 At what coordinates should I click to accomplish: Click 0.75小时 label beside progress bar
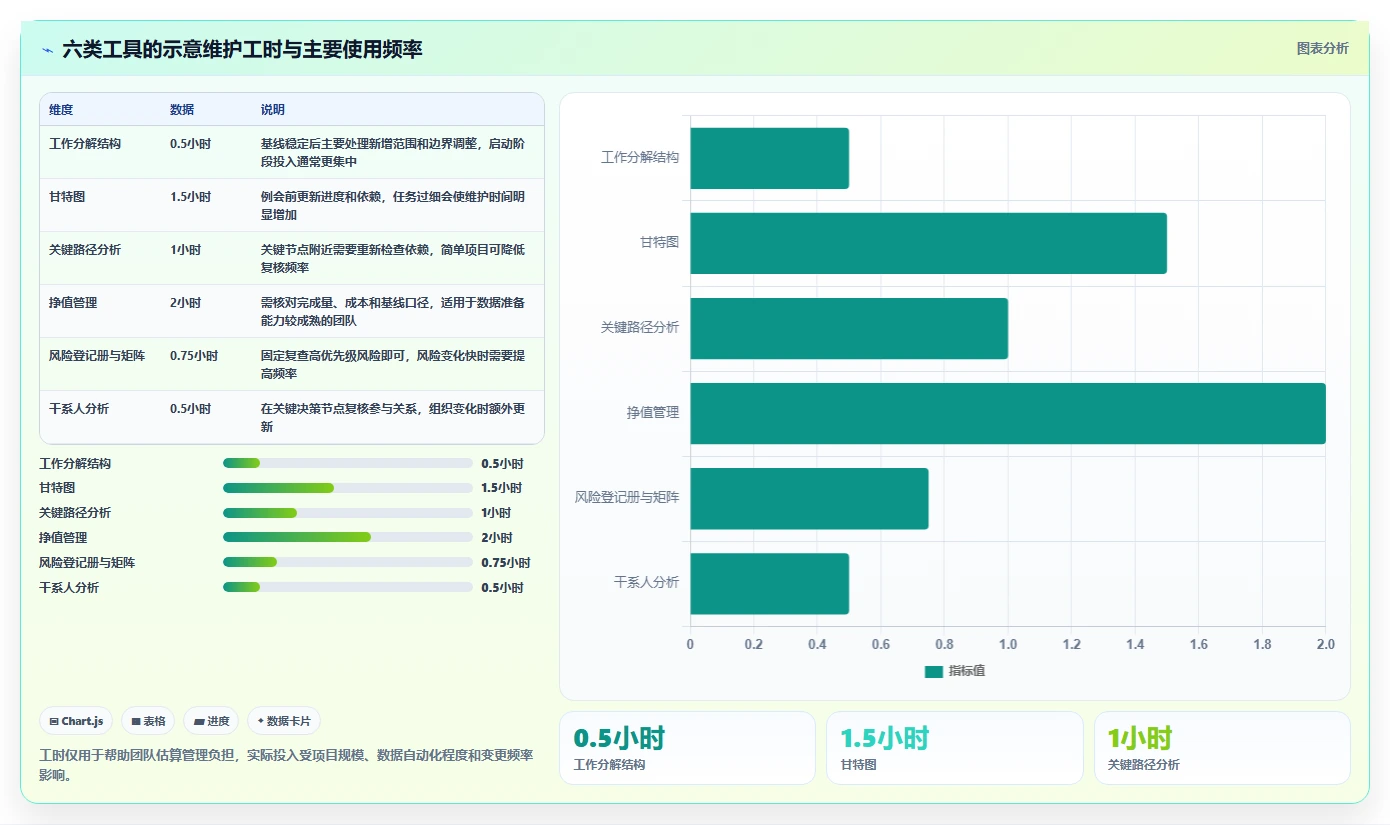[x=506, y=563]
